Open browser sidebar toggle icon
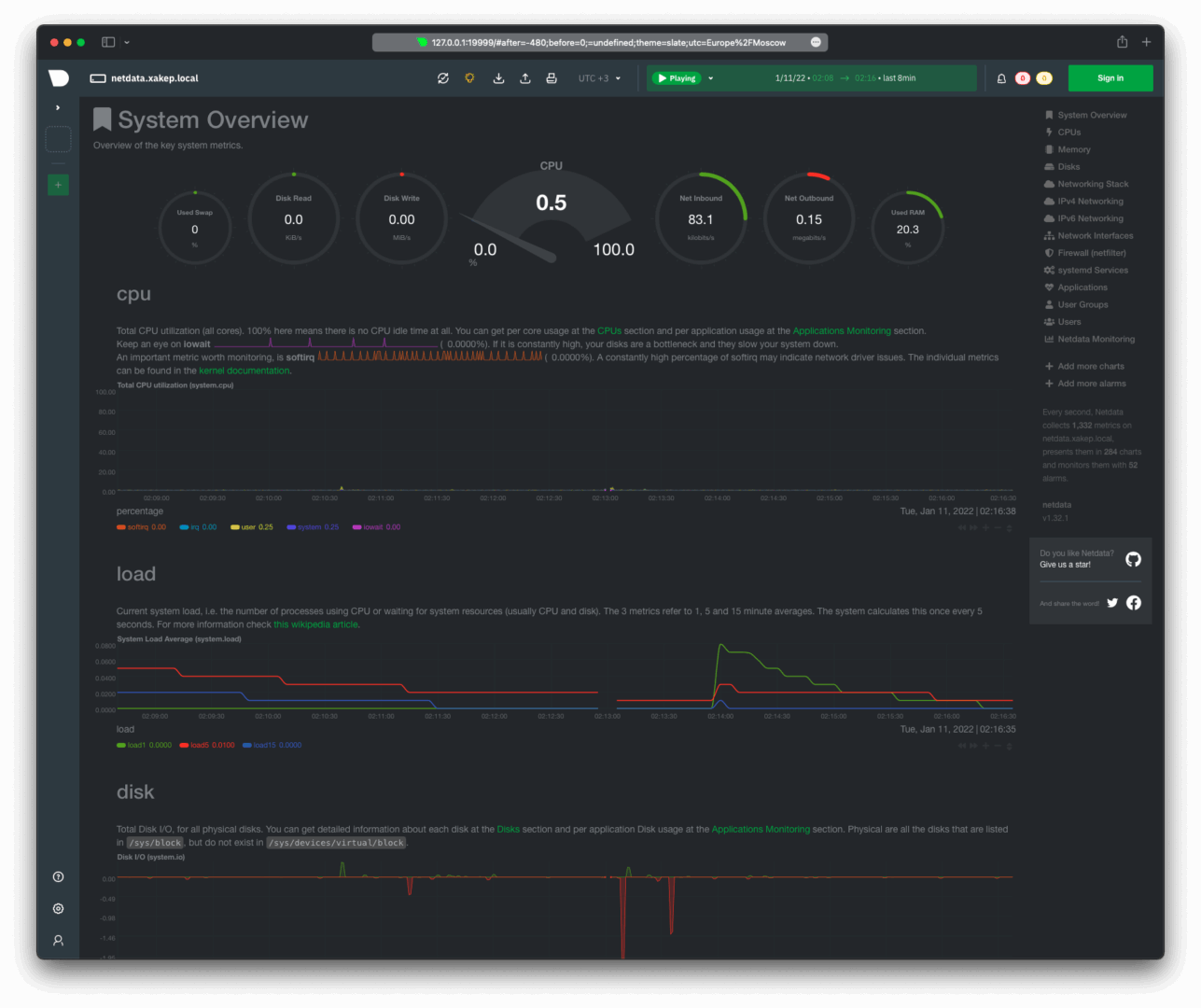 (108, 42)
